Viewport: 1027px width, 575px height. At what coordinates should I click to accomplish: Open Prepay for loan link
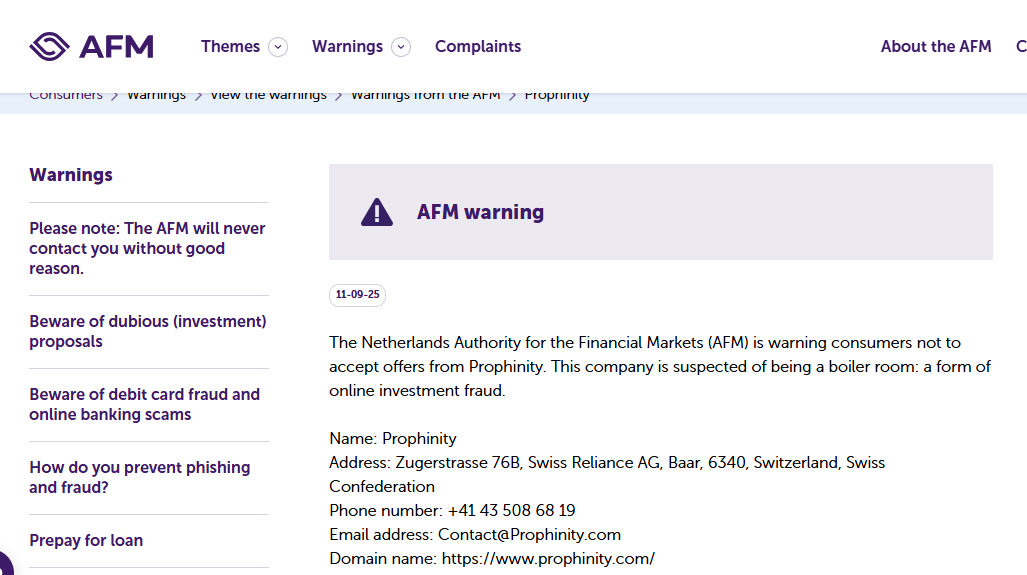86,540
